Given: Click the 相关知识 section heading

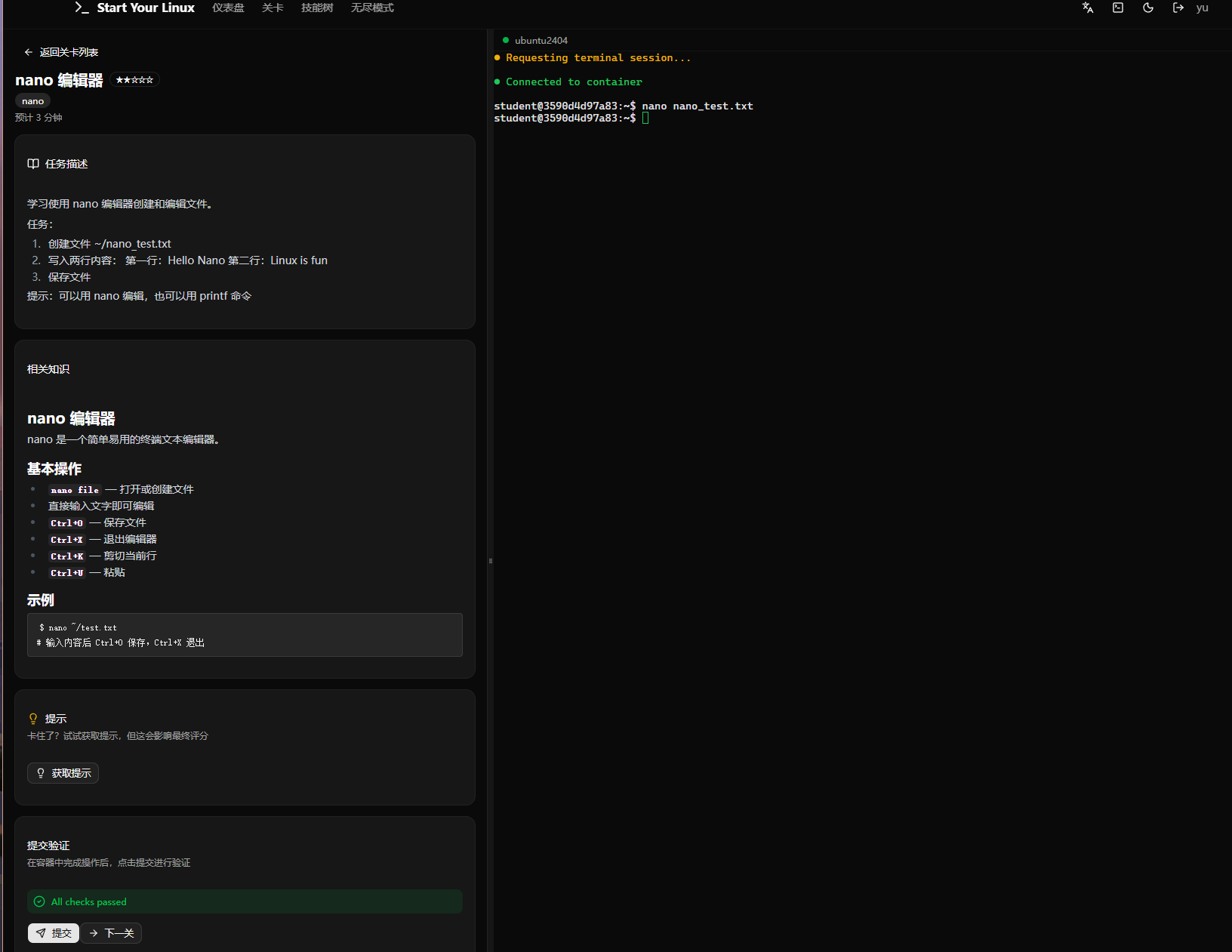Looking at the screenshot, I should 48,369.
